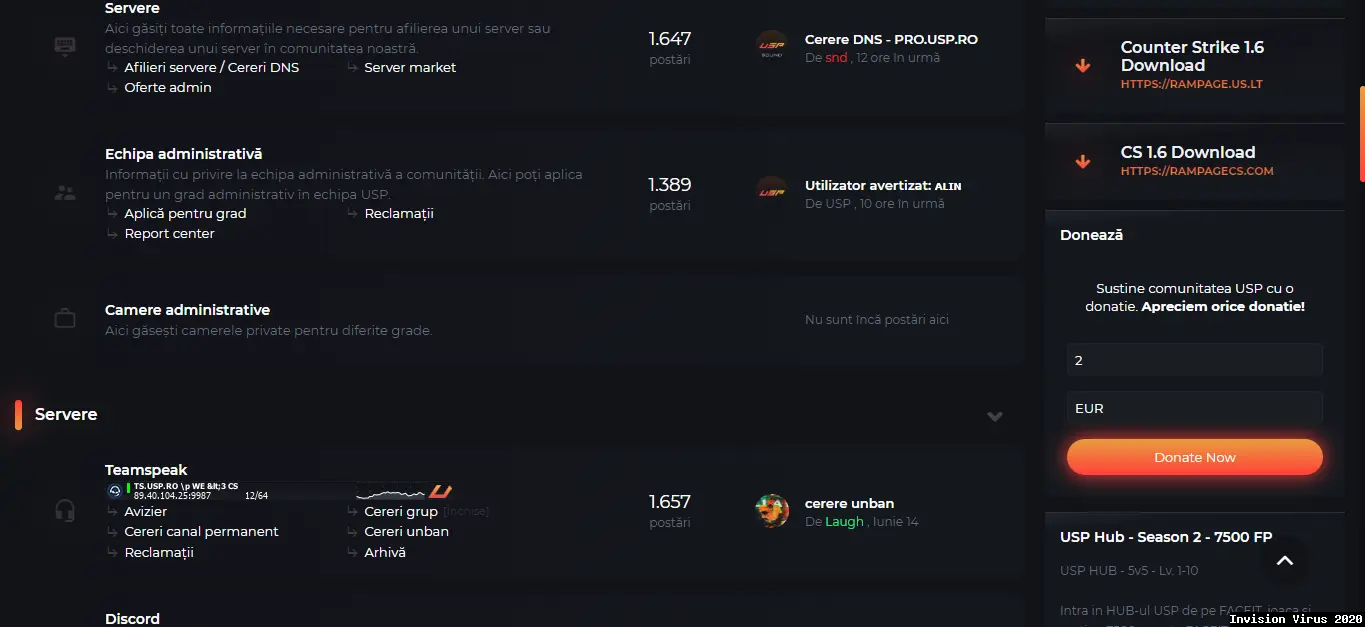
Task: Click the Teamspeak headphones icon
Action: [x=65, y=511]
